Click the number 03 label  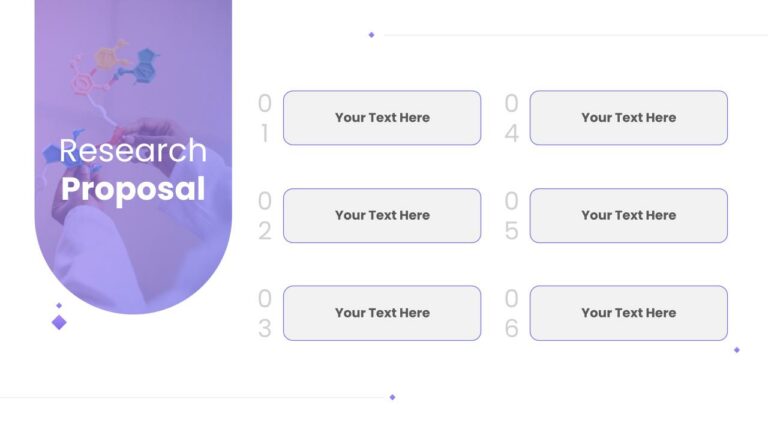coord(264,313)
